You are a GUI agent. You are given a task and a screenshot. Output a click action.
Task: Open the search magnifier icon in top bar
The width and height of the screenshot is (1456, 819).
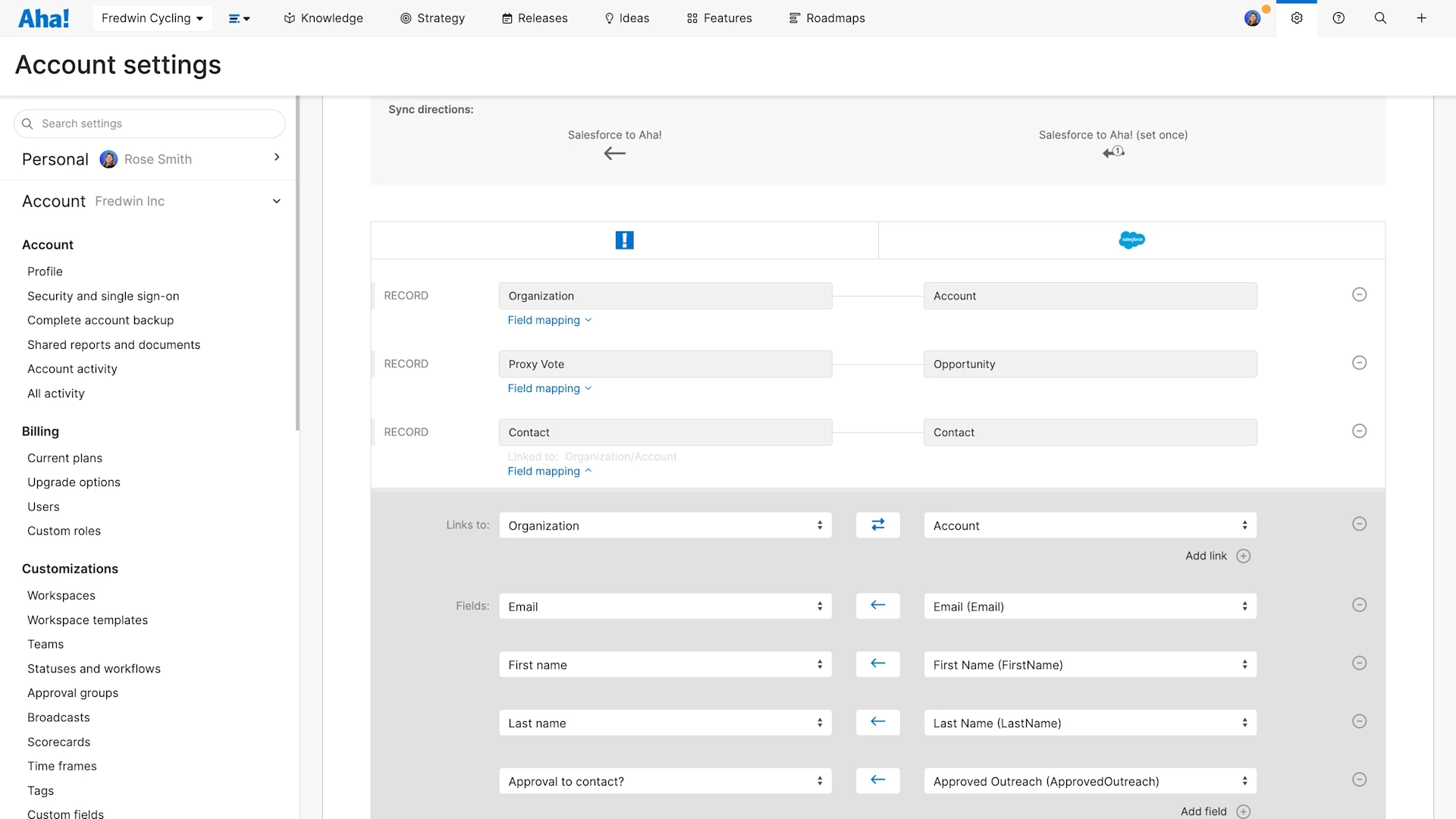[1380, 17]
